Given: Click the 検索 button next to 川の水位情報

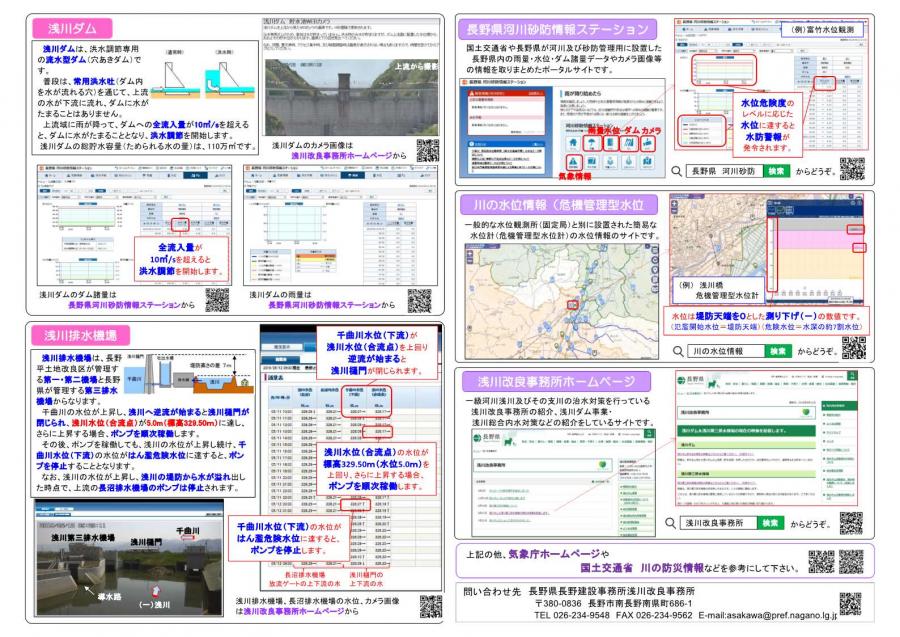Looking at the screenshot, I should point(778,351).
